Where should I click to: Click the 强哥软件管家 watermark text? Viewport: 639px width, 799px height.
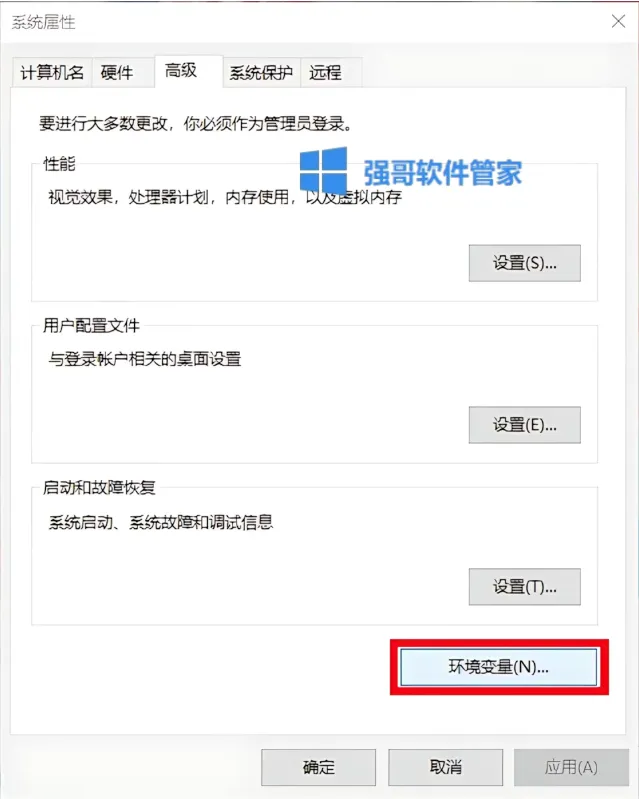click(x=442, y=172)
